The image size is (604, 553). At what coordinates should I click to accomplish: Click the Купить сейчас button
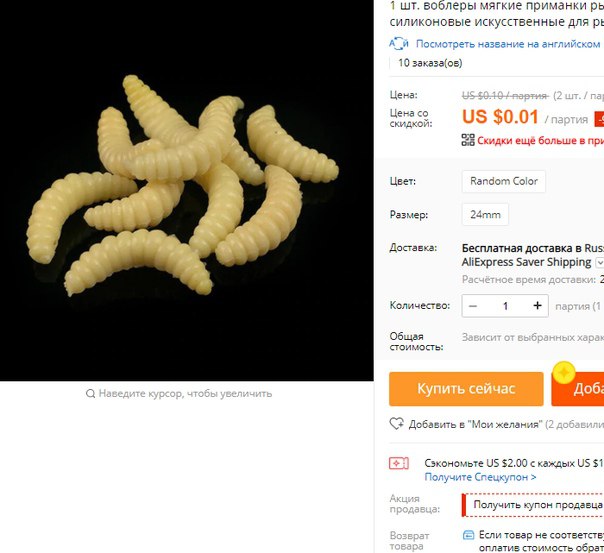pos(466,389)
